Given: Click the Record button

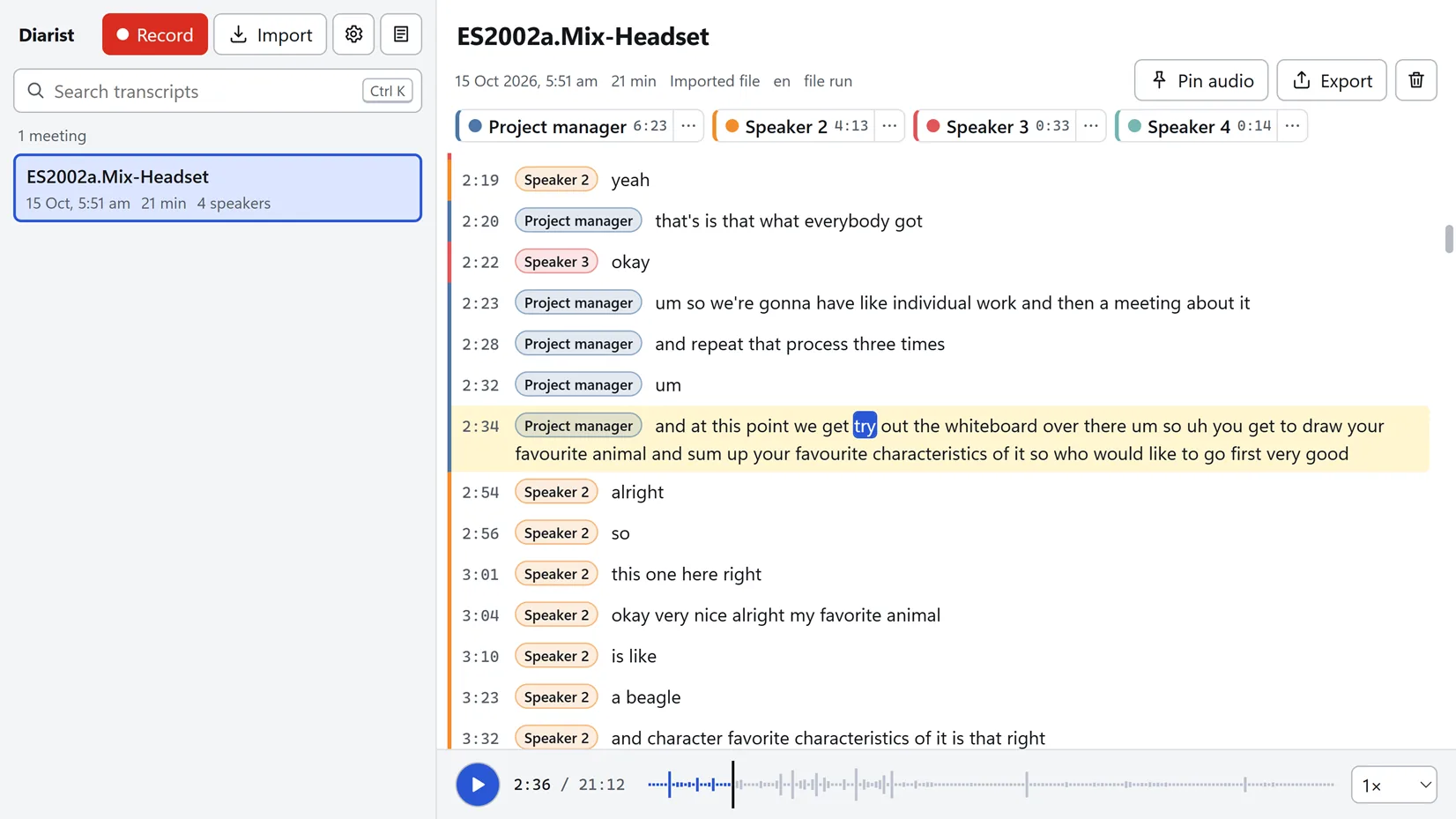Looking at the screenshot, I should click(155, 34).
